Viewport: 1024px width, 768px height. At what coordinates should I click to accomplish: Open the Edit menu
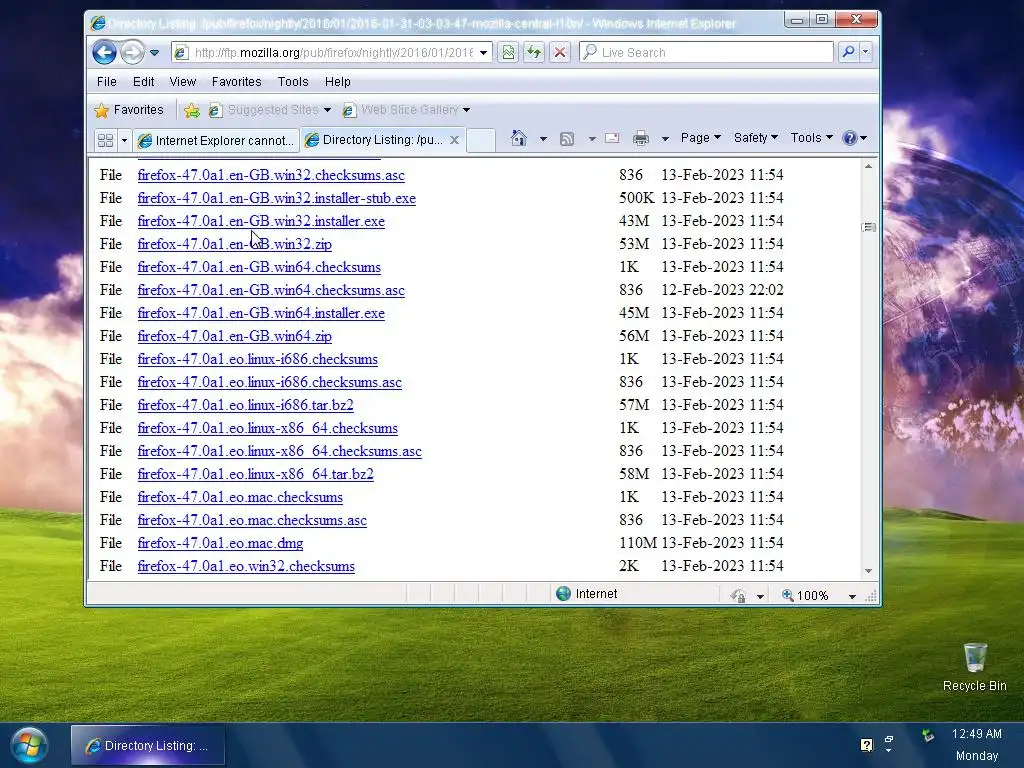click(x=143, y=82)
